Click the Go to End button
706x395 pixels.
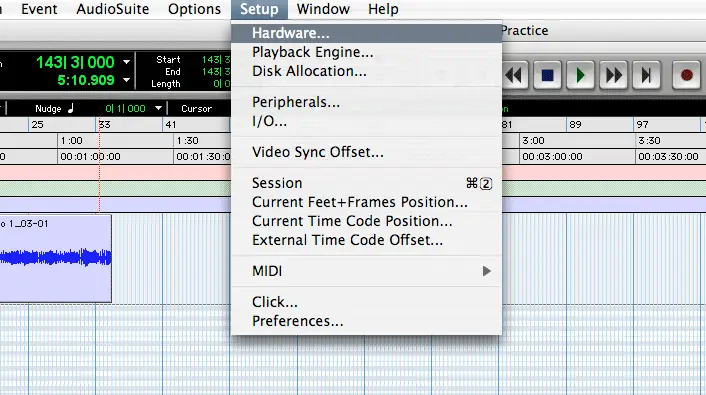click(647, 75)
